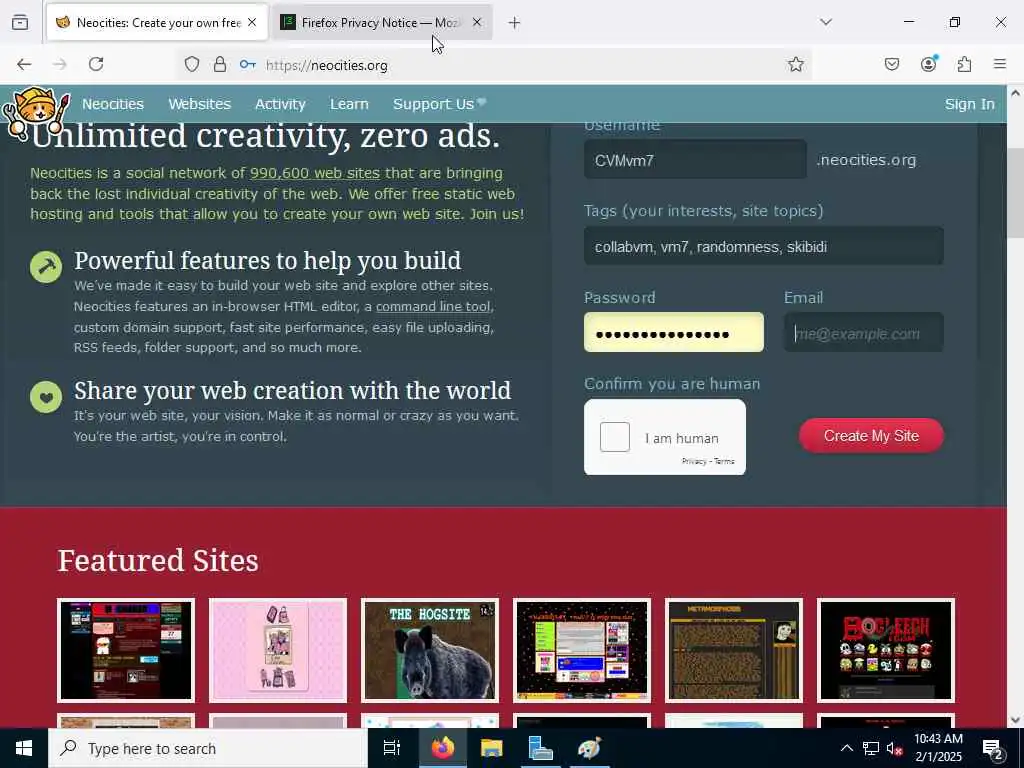Open the extensions puzzle icon
1024x768 pixels.
[964, 64]
